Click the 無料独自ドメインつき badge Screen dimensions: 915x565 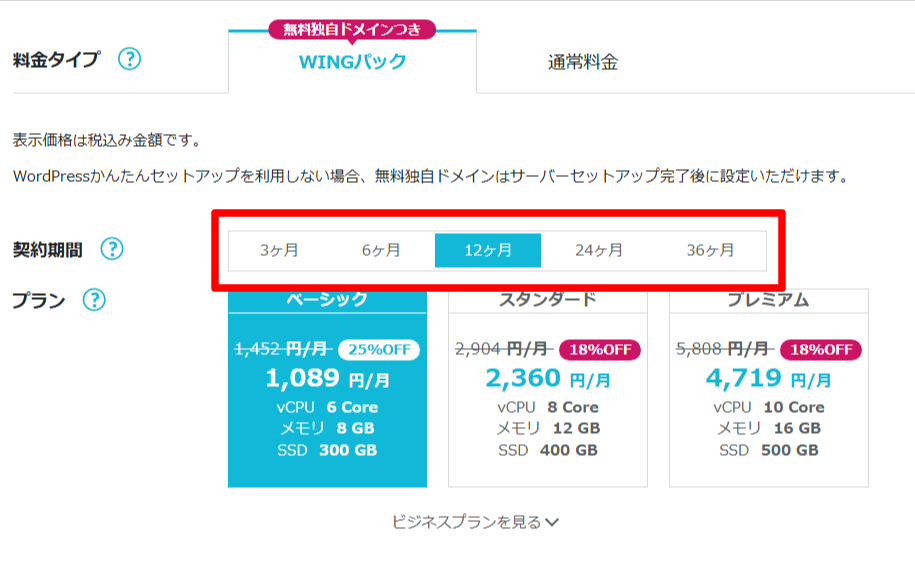(352, 30)
